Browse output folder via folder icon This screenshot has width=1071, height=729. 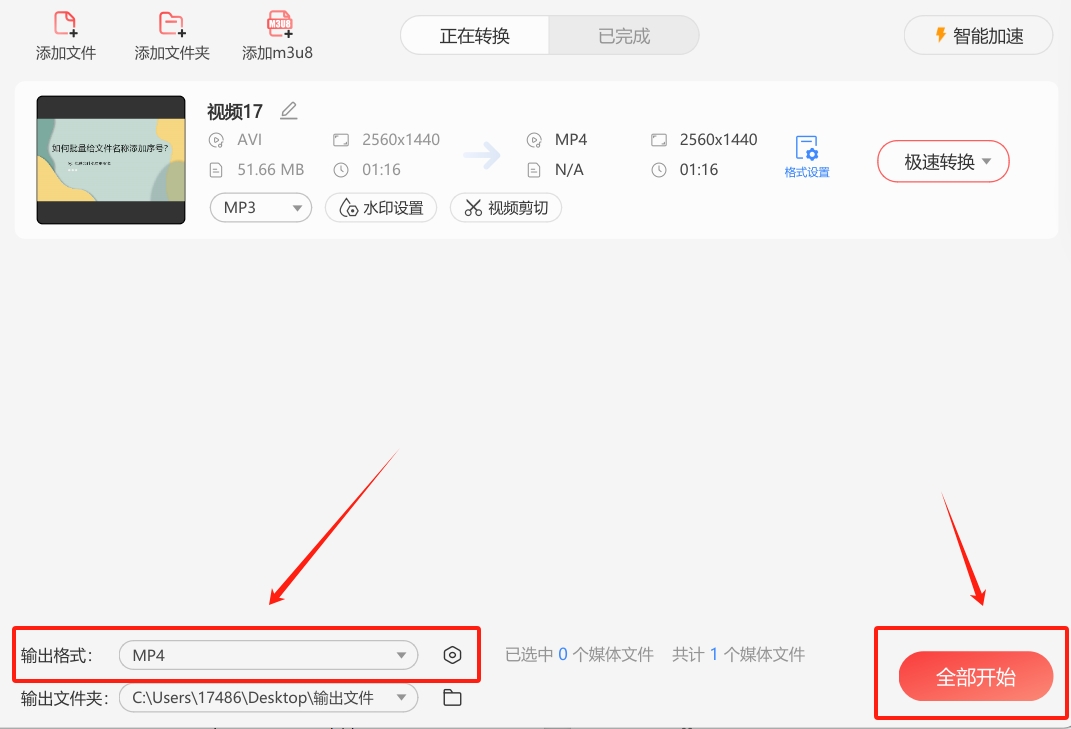point(451,697)
